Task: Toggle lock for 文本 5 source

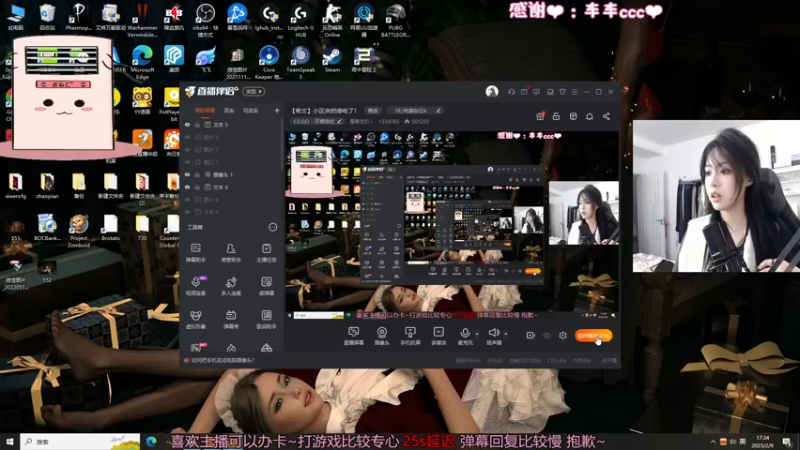Action: click(197, 124)
